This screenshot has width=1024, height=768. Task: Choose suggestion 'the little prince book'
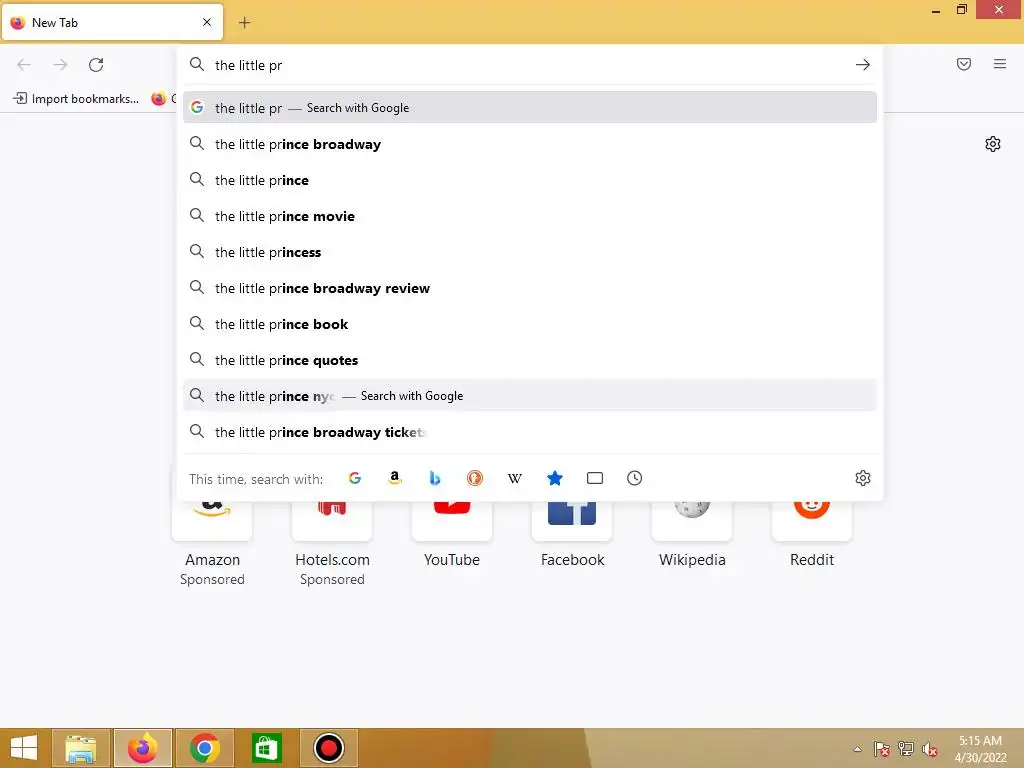click(x=530, y=324)
